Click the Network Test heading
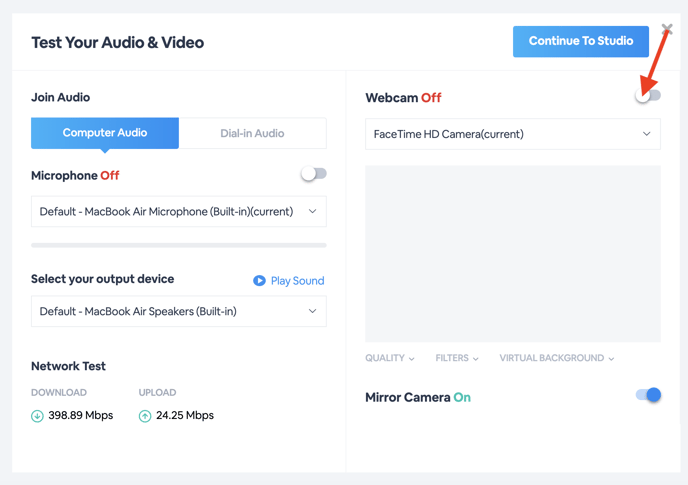This screenshot has width=688, height=485. 68,366
